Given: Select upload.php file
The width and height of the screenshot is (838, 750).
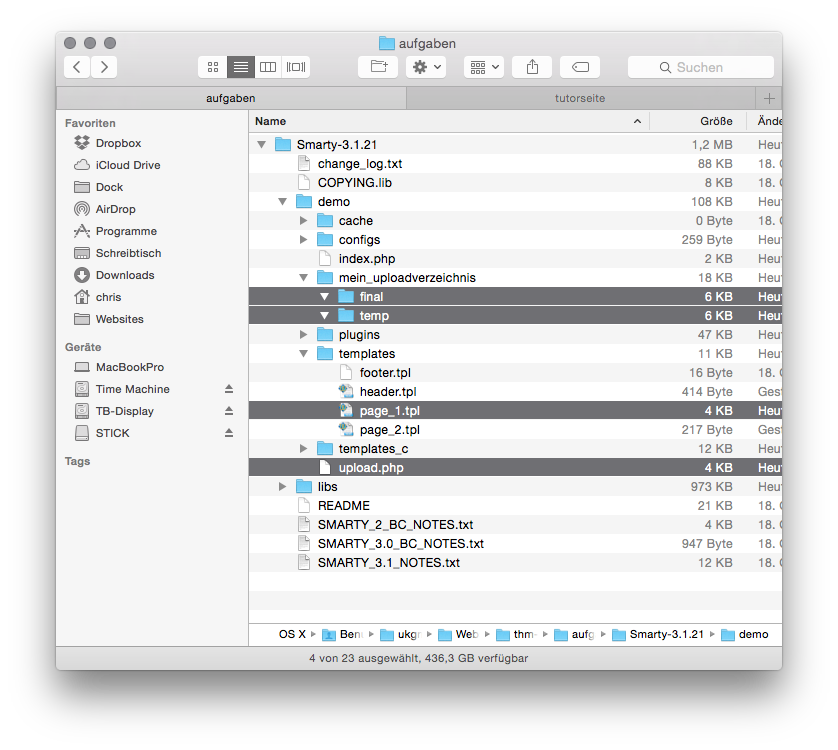Looking at the screenshot, I should coord(515,468).
